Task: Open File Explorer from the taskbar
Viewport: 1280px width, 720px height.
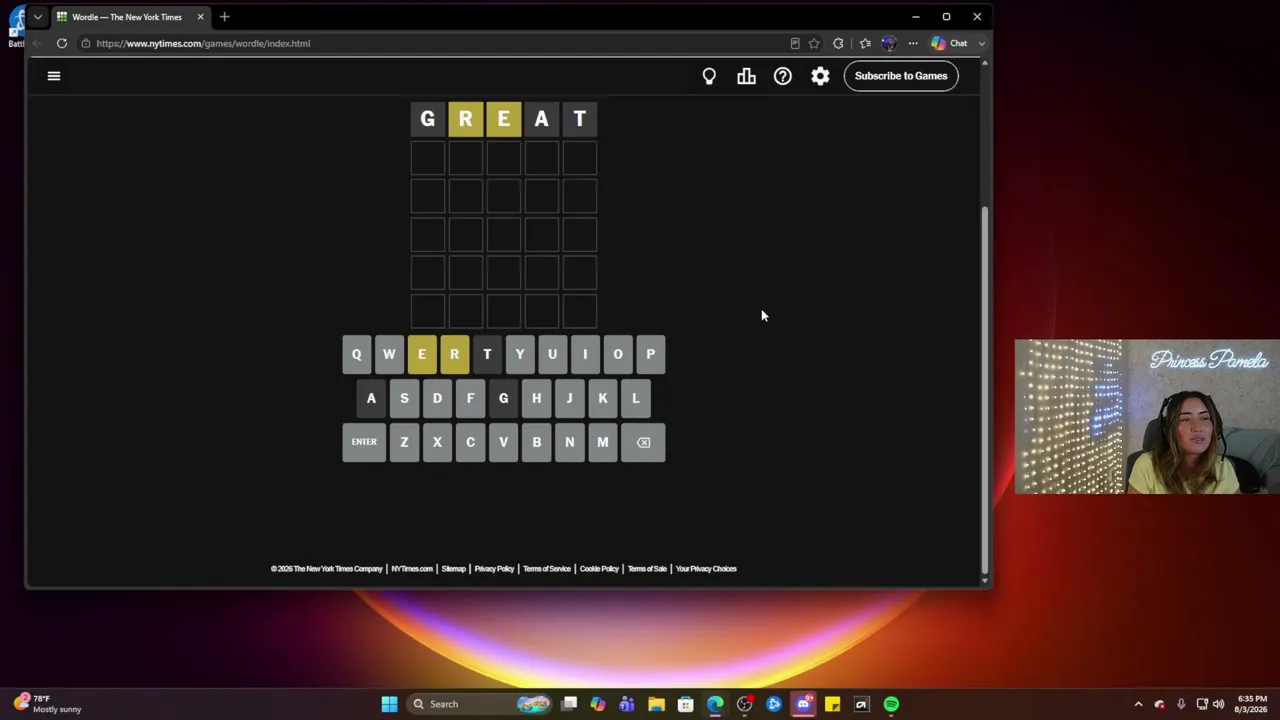Action: point(656,704)
